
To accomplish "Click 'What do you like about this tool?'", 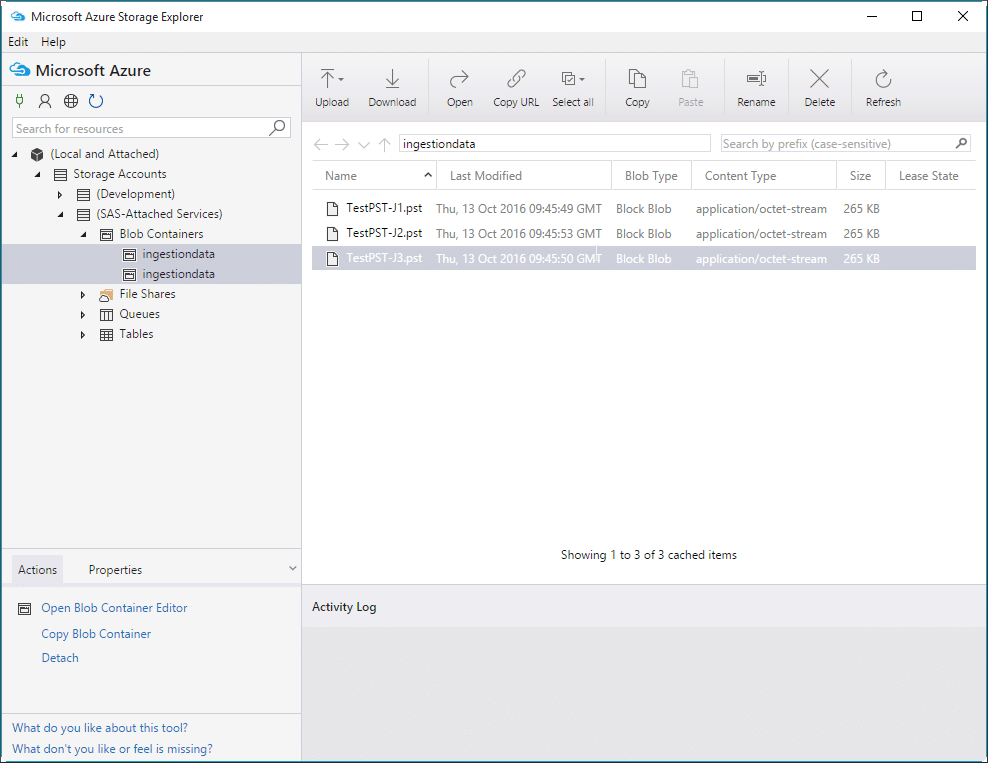I will 100,728.
